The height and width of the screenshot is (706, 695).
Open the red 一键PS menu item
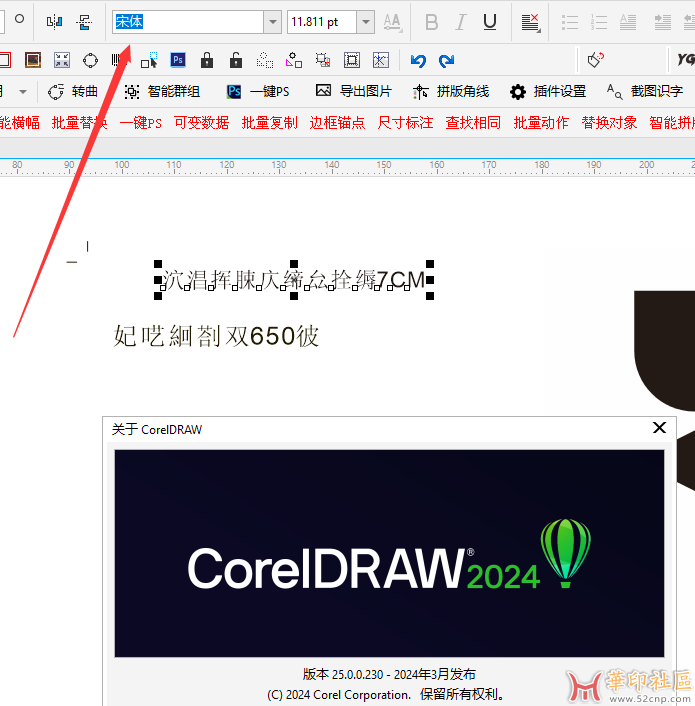pyautogui.click(x=140, y=122)
